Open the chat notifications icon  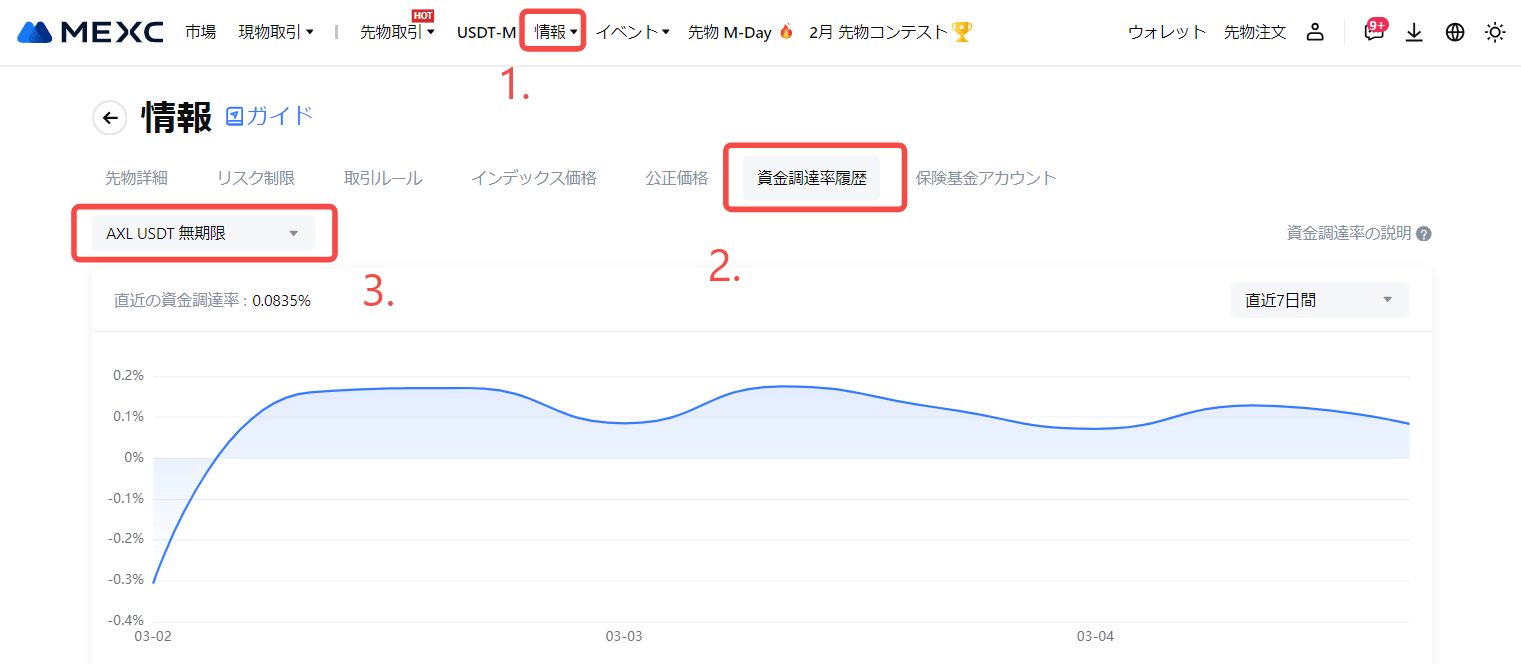click(x=1374, y=32)
